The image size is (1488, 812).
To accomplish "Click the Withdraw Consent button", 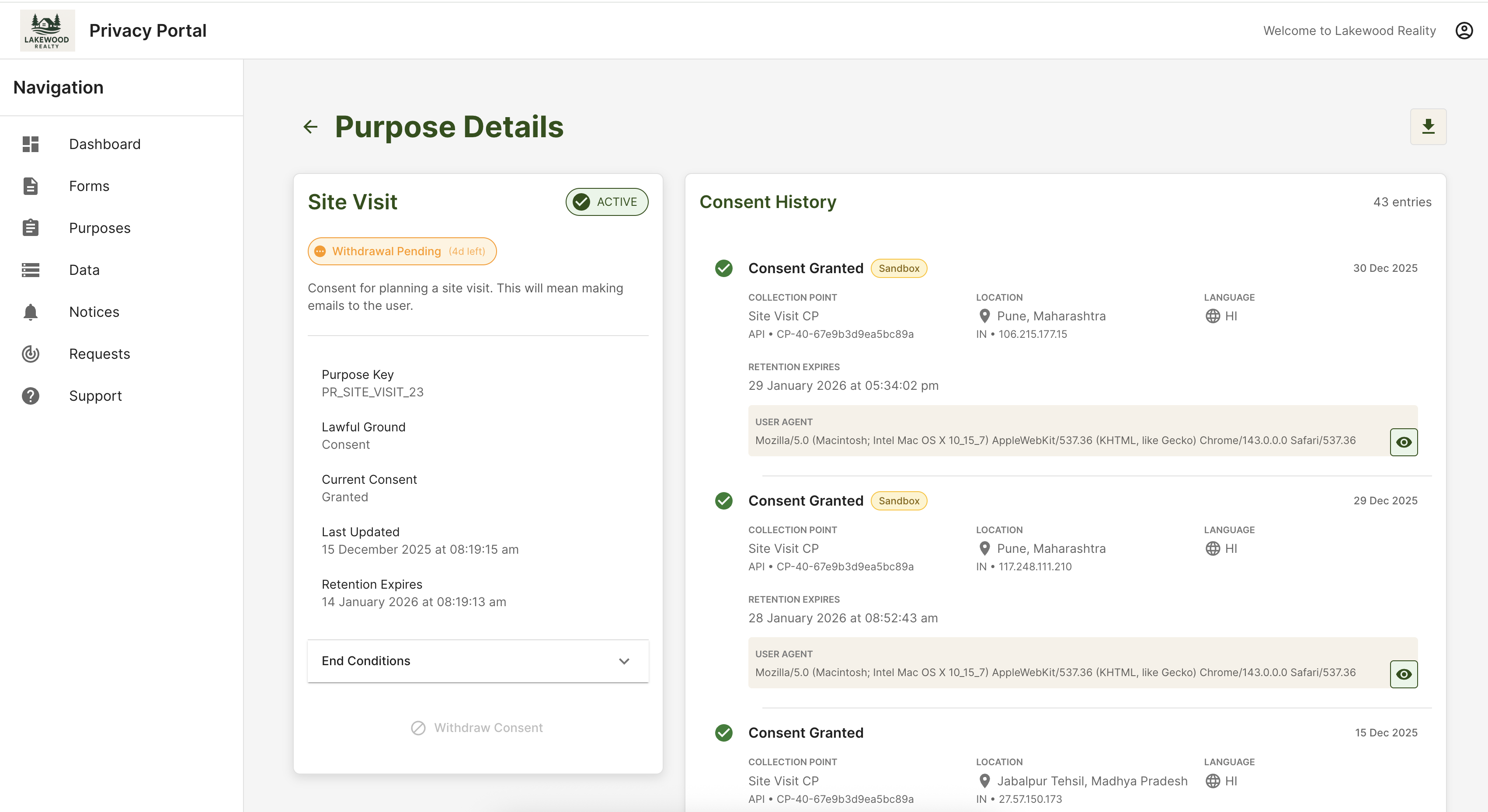I will tap(477, 727).
